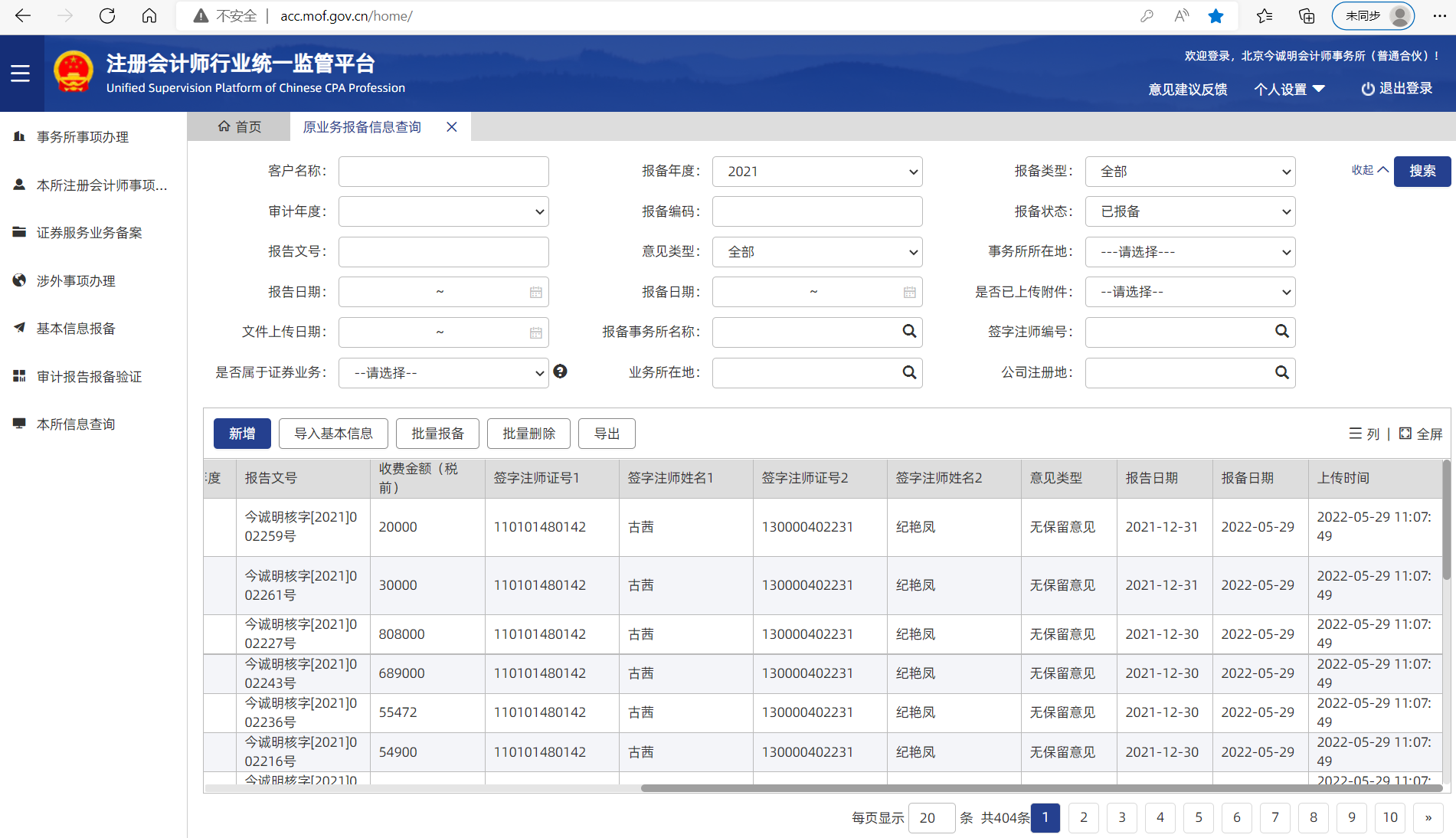The width and height of the screenshot is (1456, 838).
Task: Click the hamburger menu icon in header
Action: click(x=21, y=74)
